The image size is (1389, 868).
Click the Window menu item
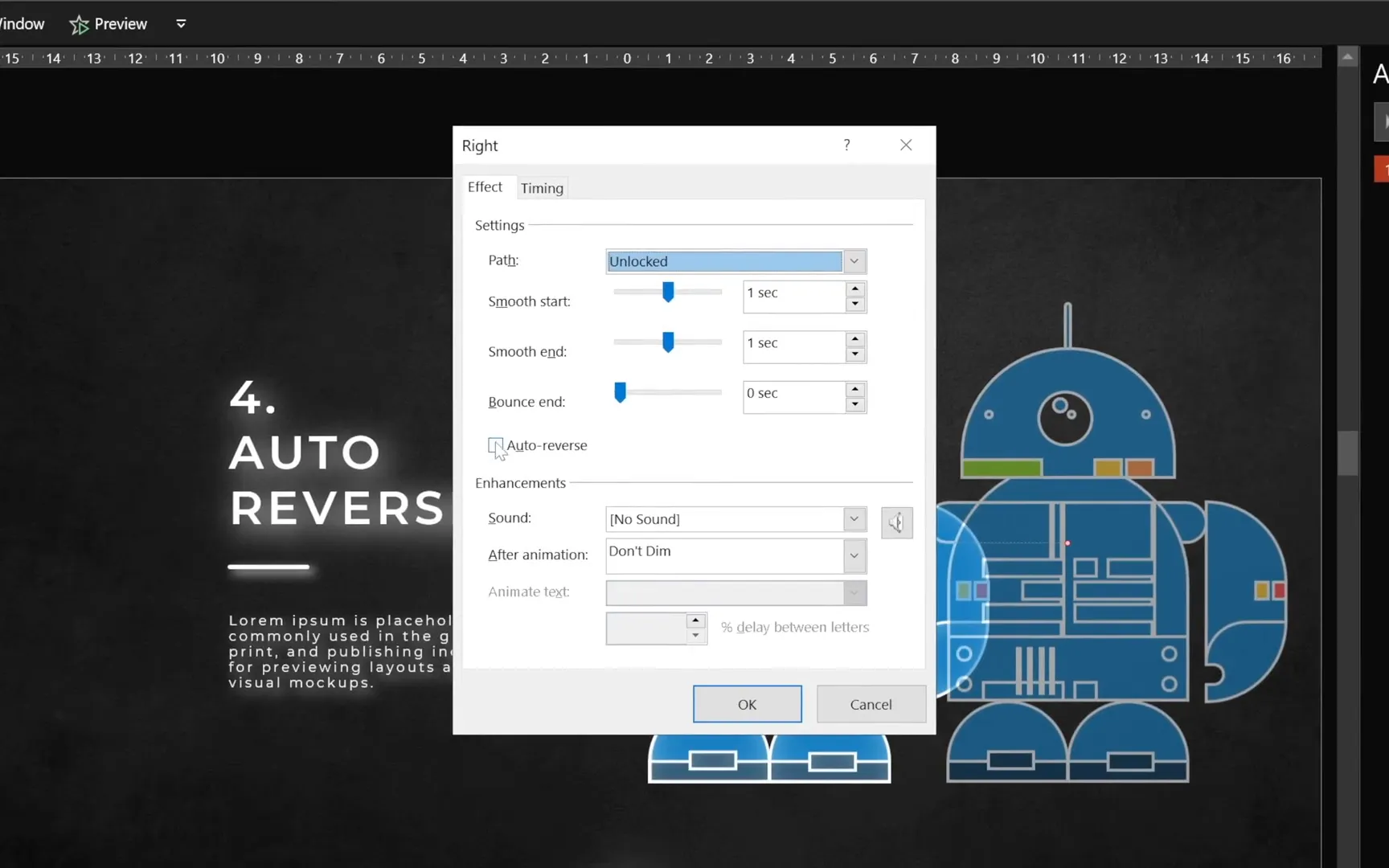tap(22, 24)
